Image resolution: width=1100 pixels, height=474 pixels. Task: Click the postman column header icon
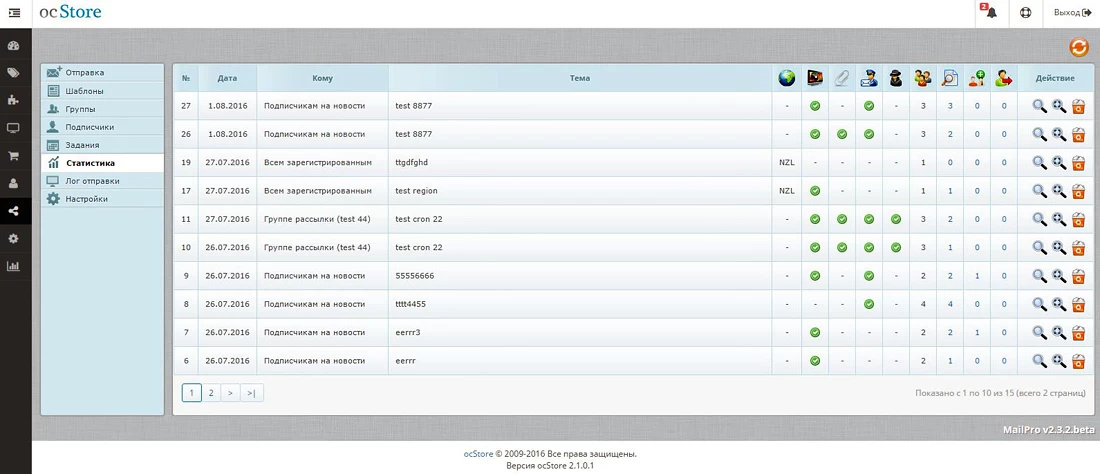click(868, 79)
